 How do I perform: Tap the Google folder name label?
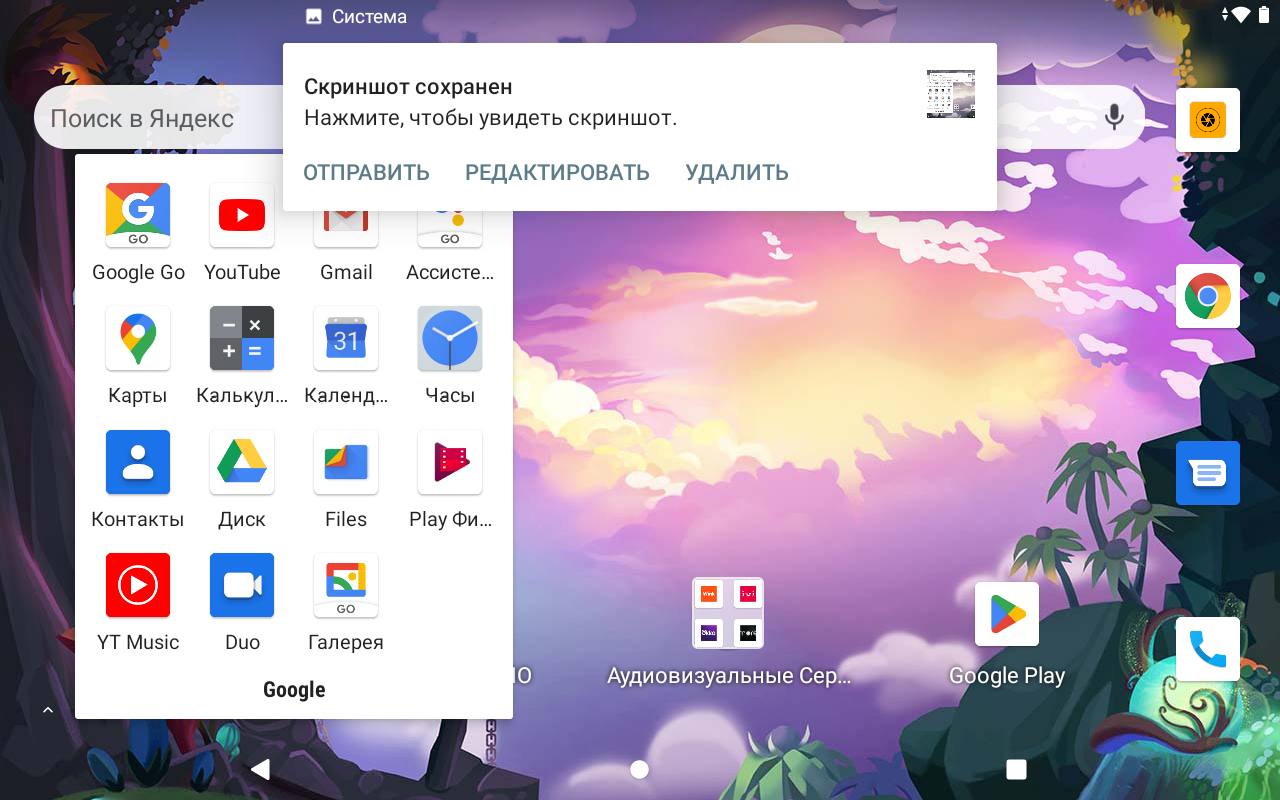294,690
